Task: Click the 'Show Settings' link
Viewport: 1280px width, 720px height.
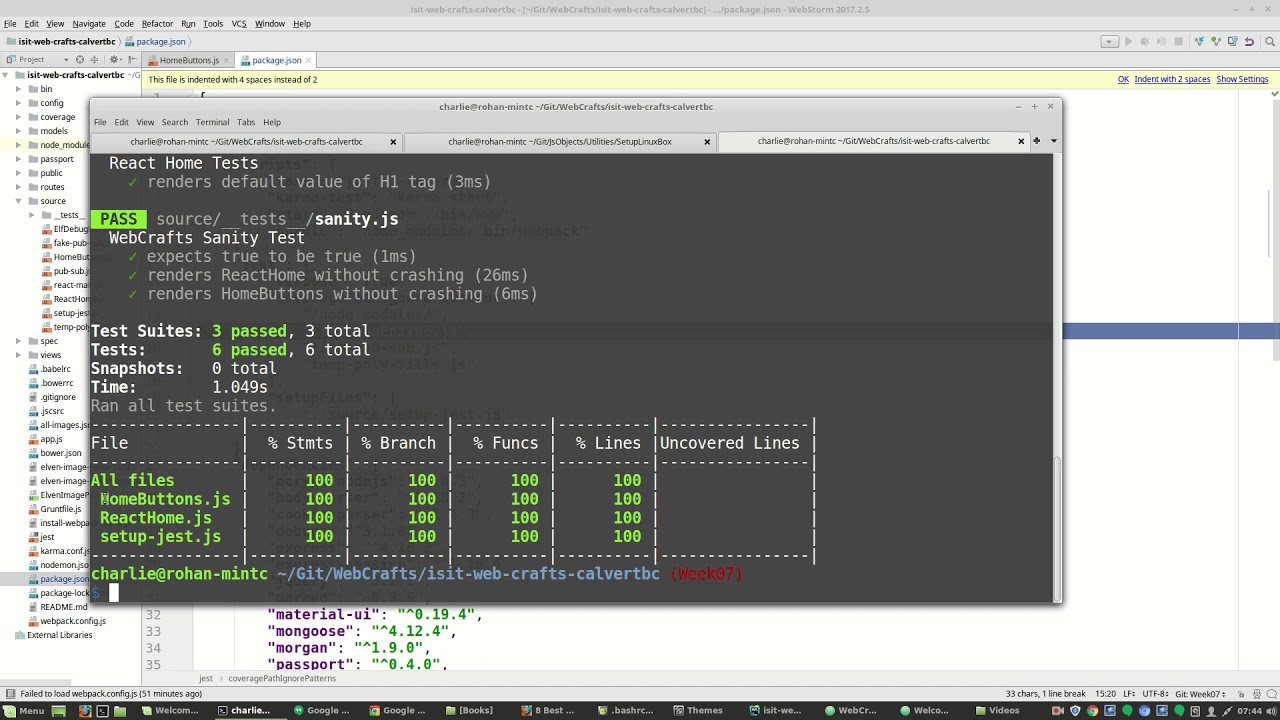Action: point(1242,79)
